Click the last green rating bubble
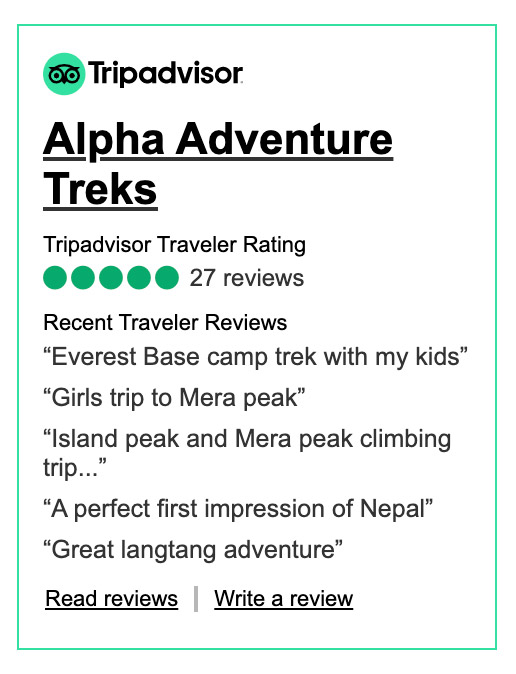 tap(167, 278)
